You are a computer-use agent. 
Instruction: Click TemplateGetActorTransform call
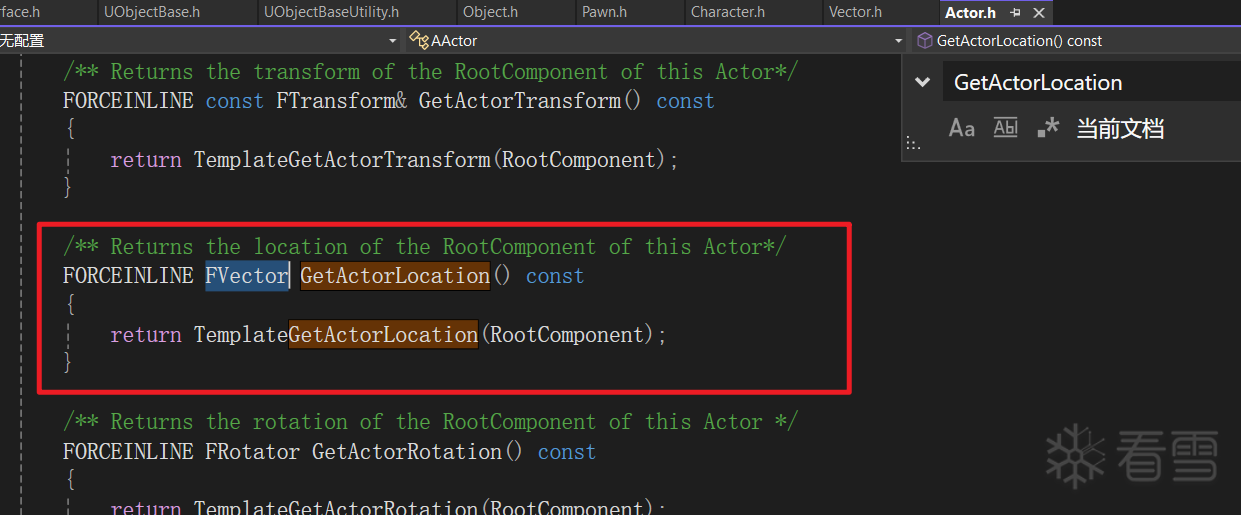[x=342, y=159]
